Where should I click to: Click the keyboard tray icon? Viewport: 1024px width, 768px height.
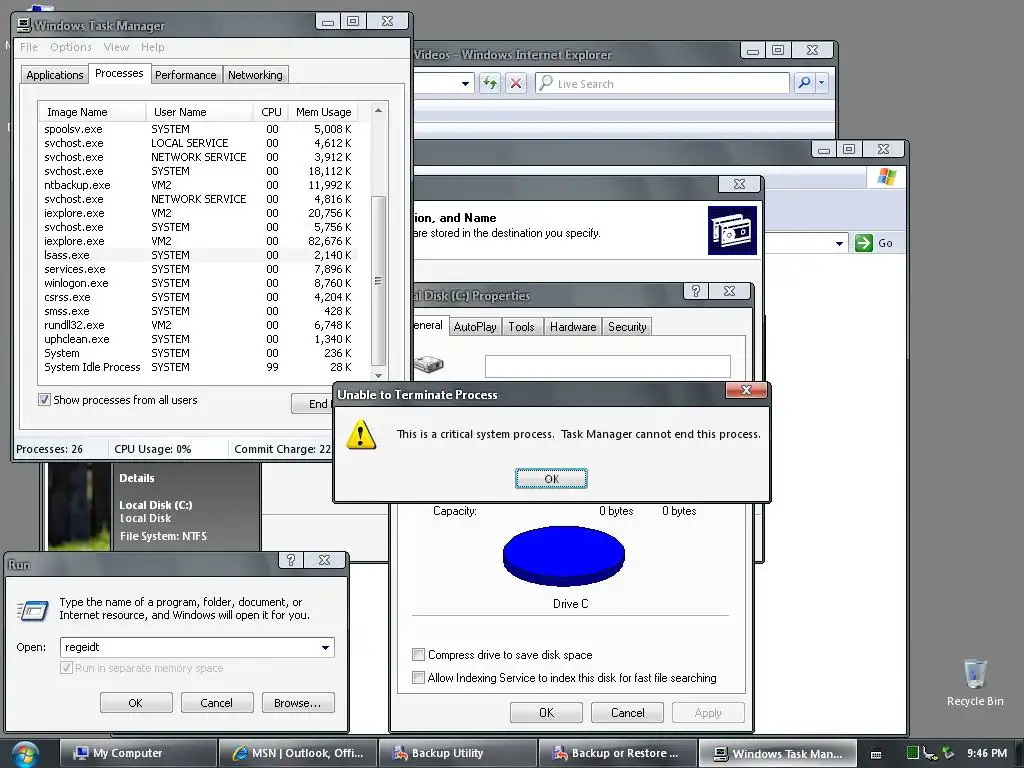click(876, 754)
